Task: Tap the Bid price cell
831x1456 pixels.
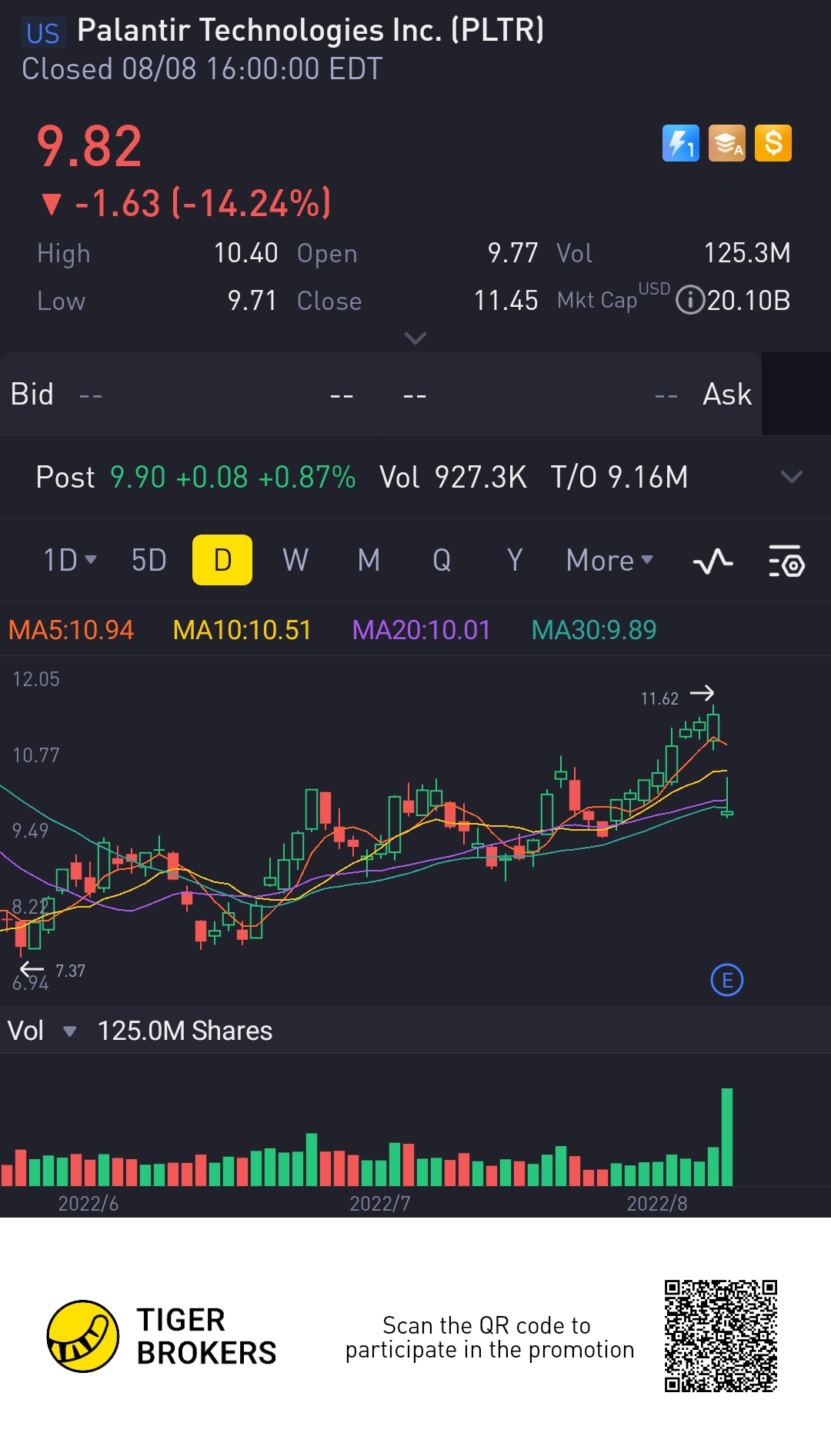Action: click(189, 395)
